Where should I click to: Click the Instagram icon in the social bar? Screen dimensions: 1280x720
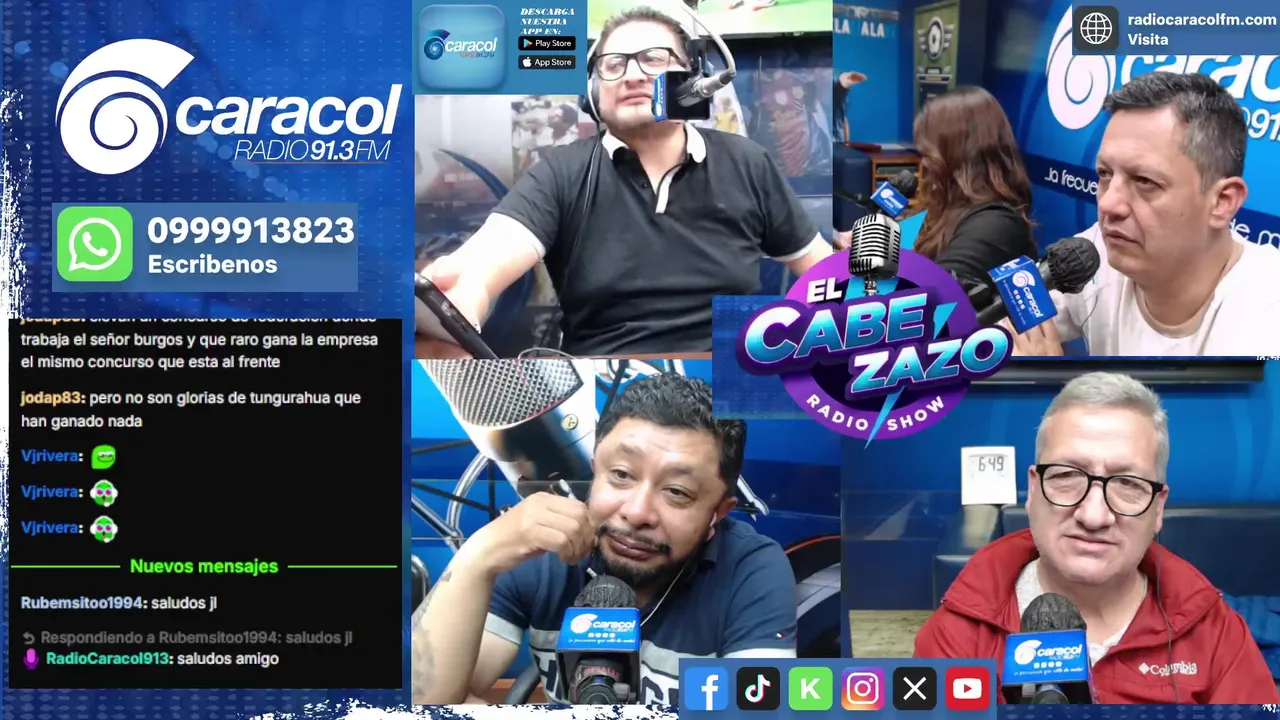[x=862, y=689]
